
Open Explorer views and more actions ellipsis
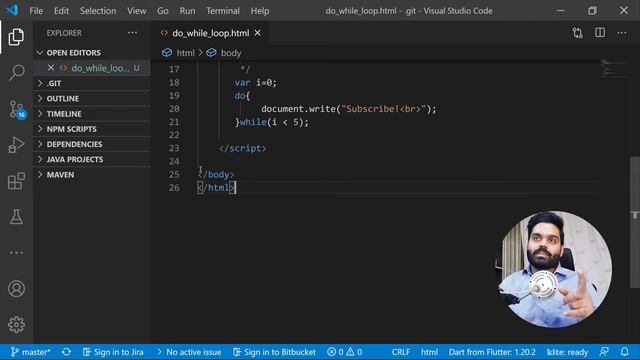(x=133, y=33)
